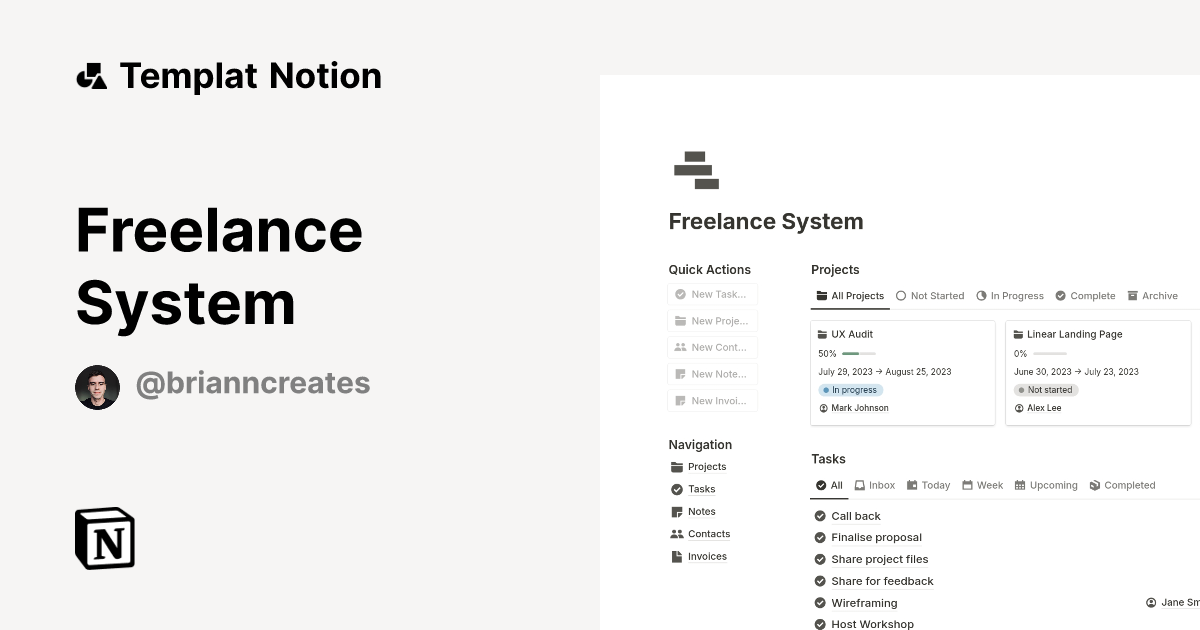
Task: Open Contacts via its people icon
Action: [x=677, y=533]
